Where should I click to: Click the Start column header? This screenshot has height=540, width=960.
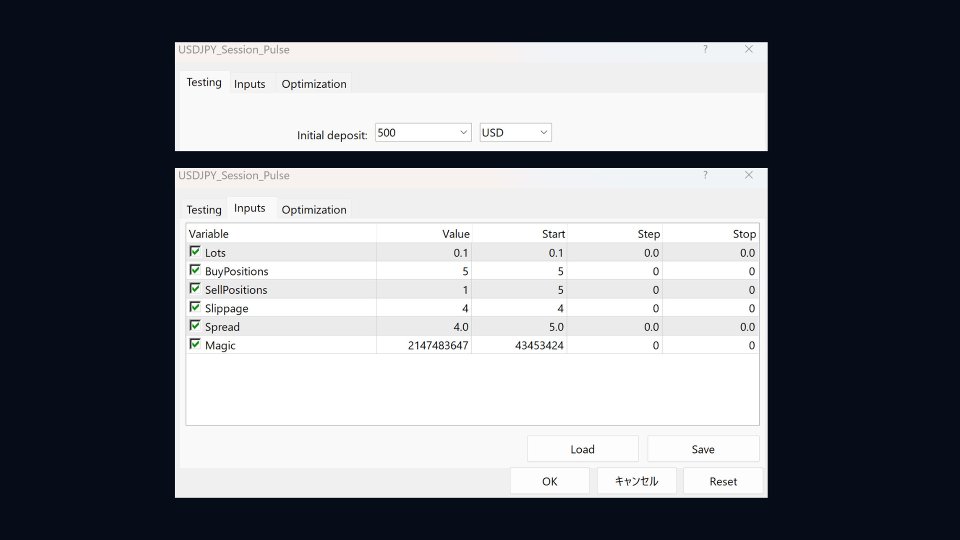(519, 234)
